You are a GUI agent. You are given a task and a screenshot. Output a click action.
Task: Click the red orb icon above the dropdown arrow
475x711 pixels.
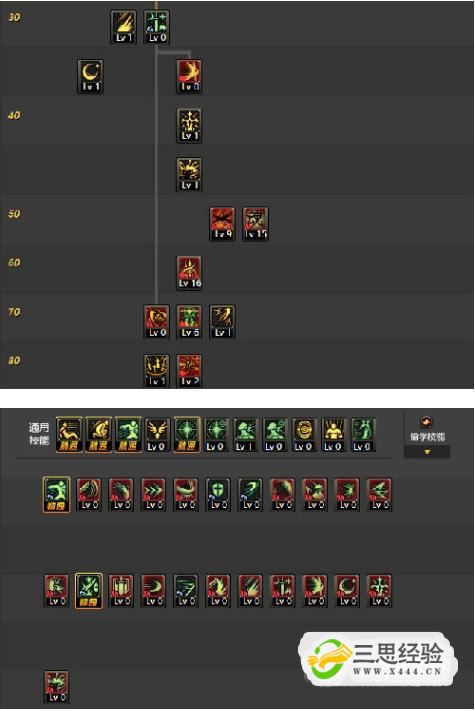point(426,423)
